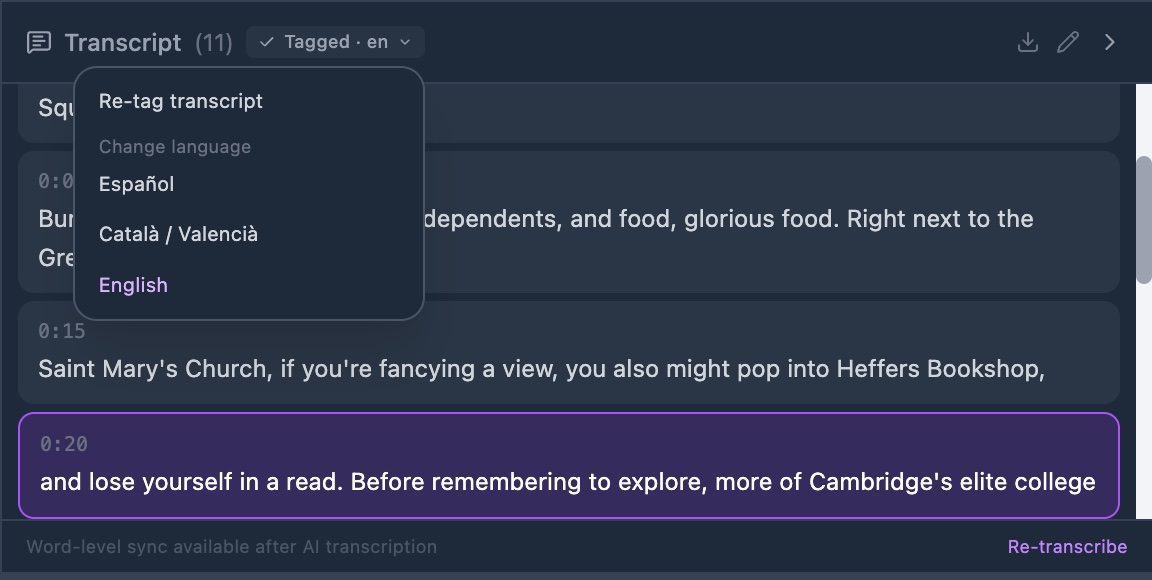Select the highlighted lose yourself segment
The image size is (1152, 580).
pos(569,466)
